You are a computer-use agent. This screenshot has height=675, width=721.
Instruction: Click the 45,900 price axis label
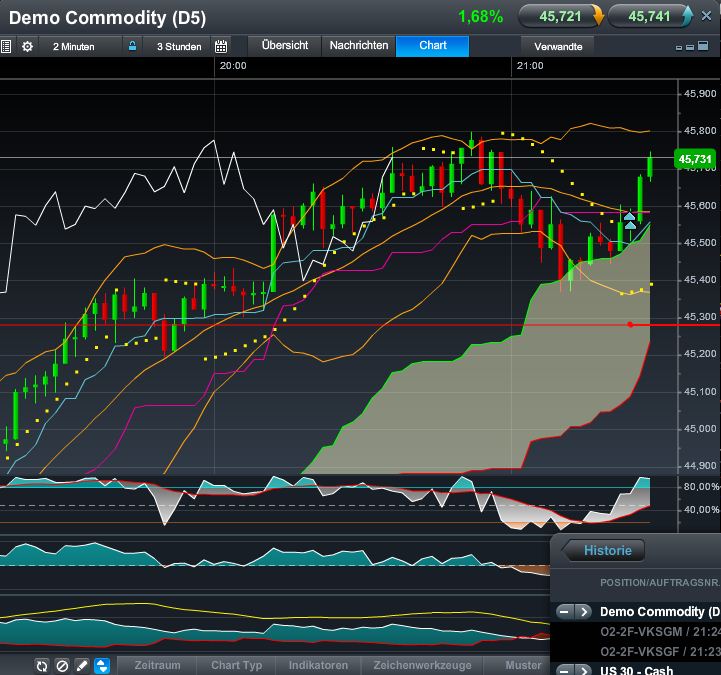[700, 94]
